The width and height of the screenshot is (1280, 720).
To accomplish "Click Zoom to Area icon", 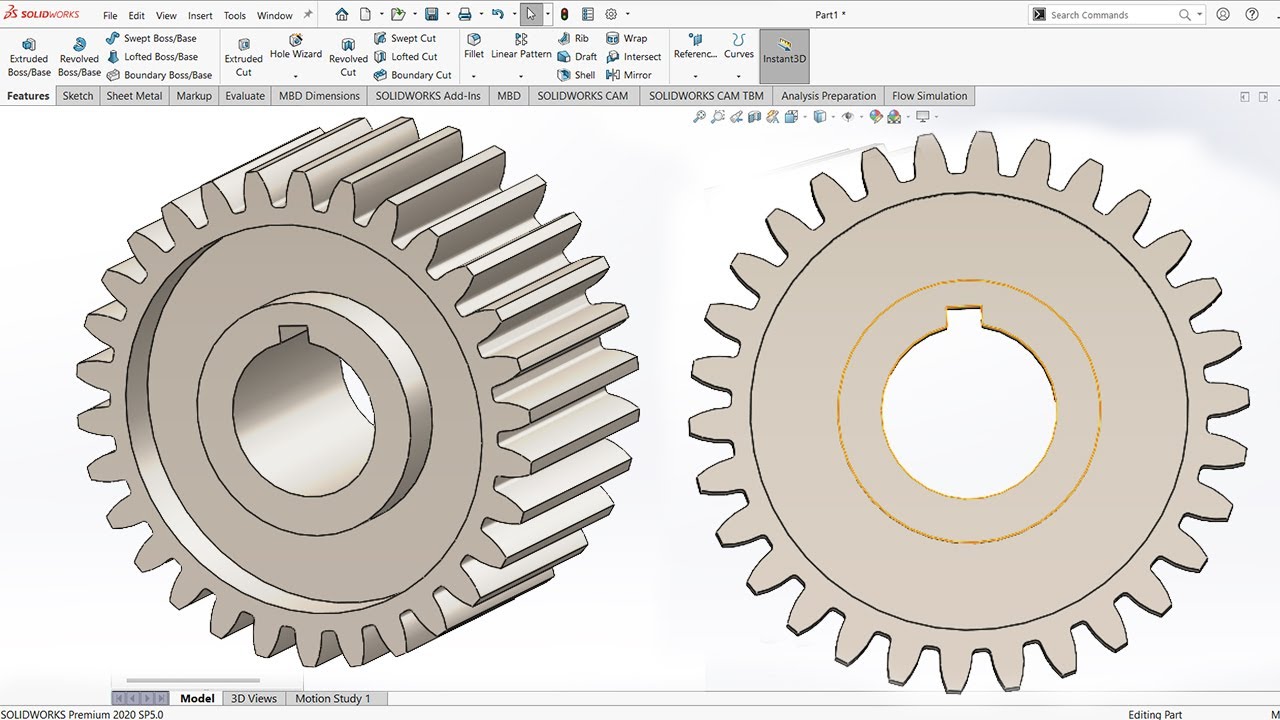I will (718, 117).
